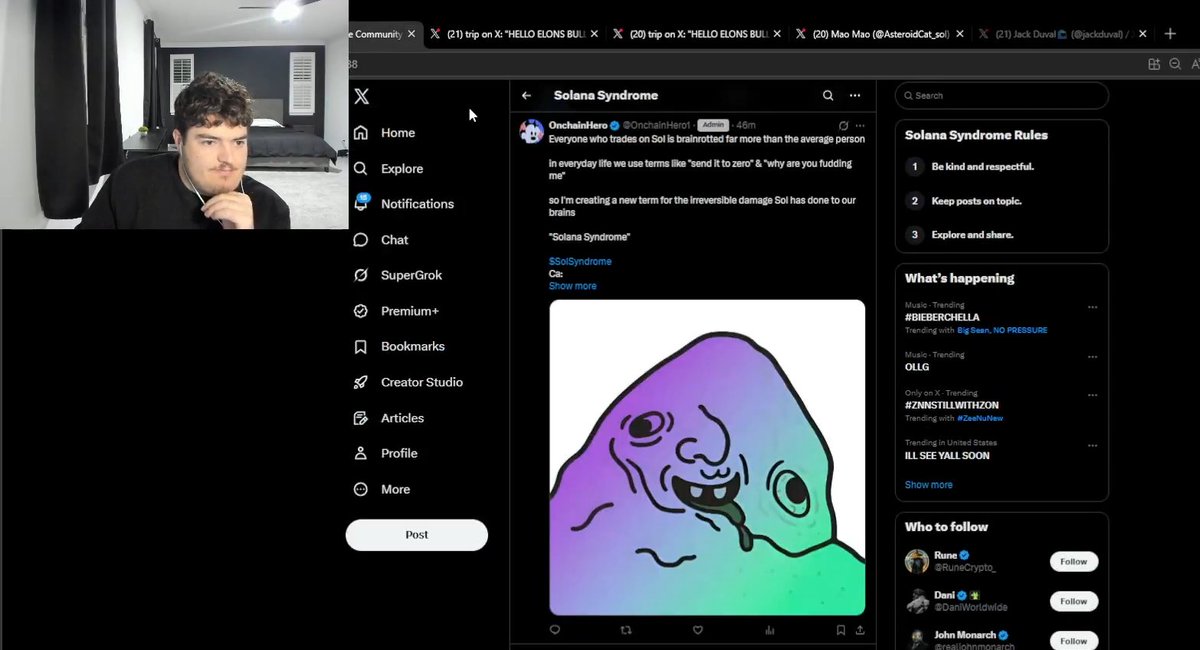Click the app icon left of the zoom magnifier
The width and height of the screenshot is (1200, 650).
(x=1153, y=64)
